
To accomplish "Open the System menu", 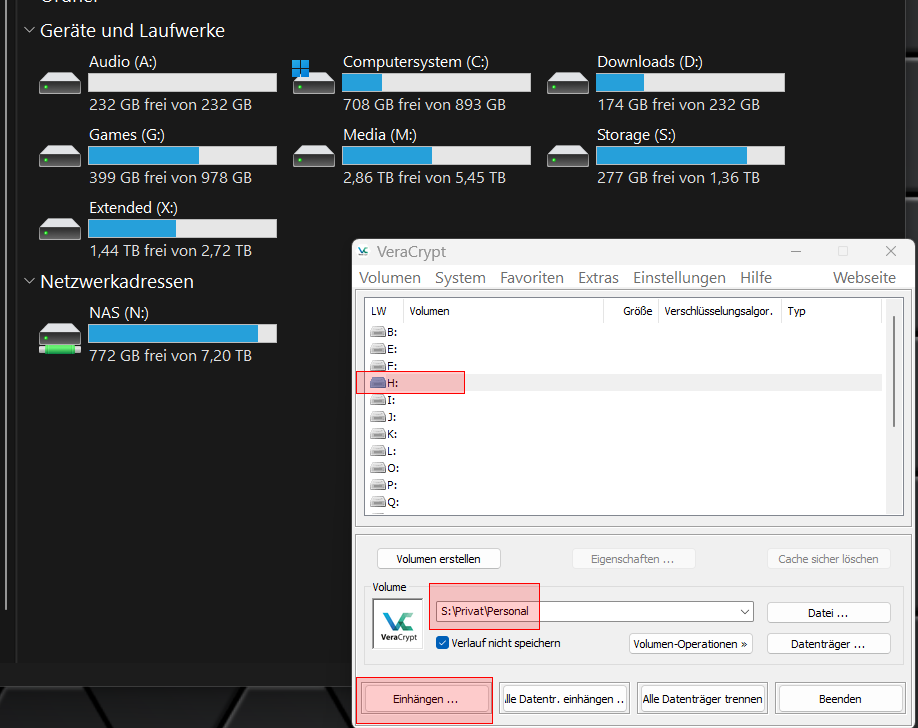I will (460, 278).
